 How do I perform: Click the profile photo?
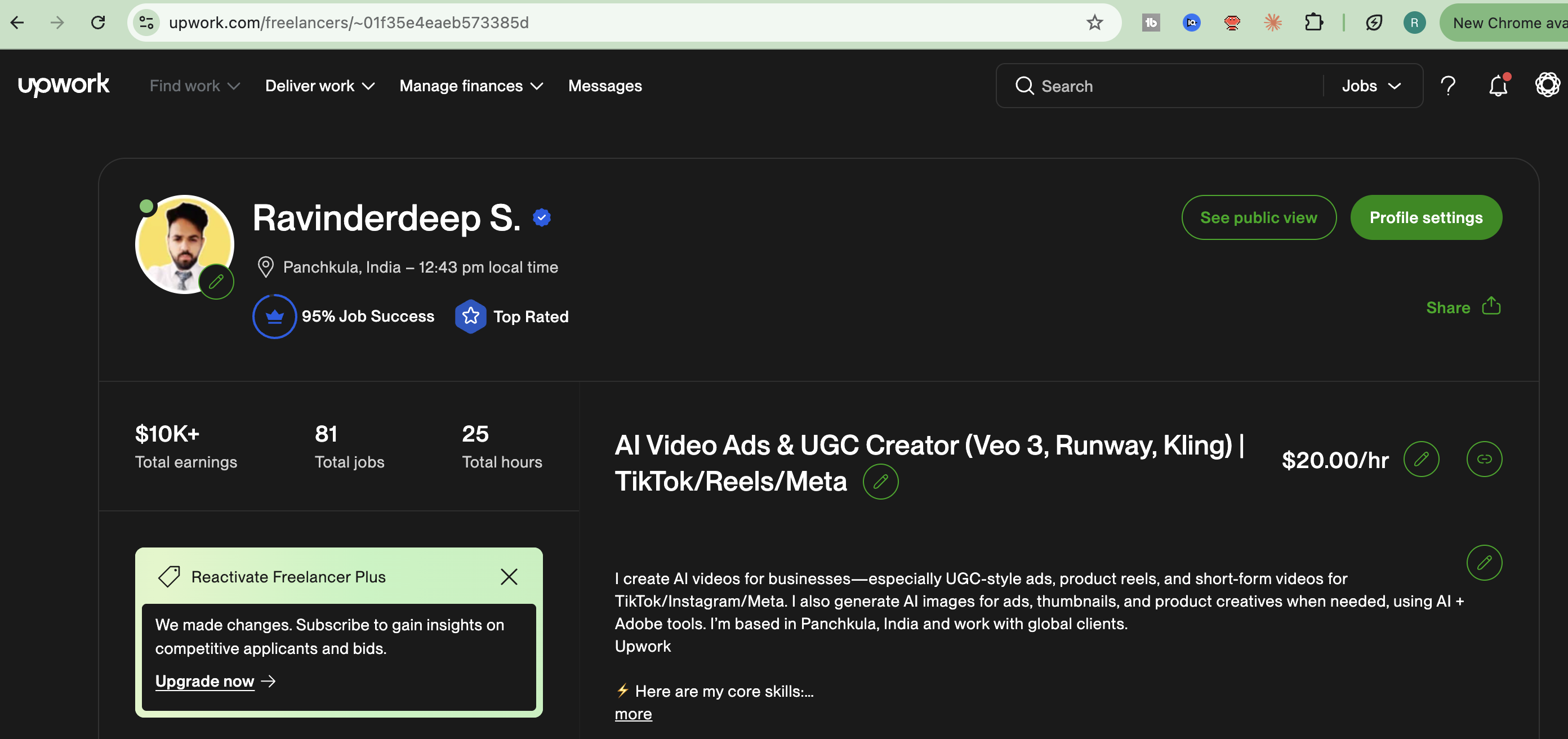pos(184,244)
